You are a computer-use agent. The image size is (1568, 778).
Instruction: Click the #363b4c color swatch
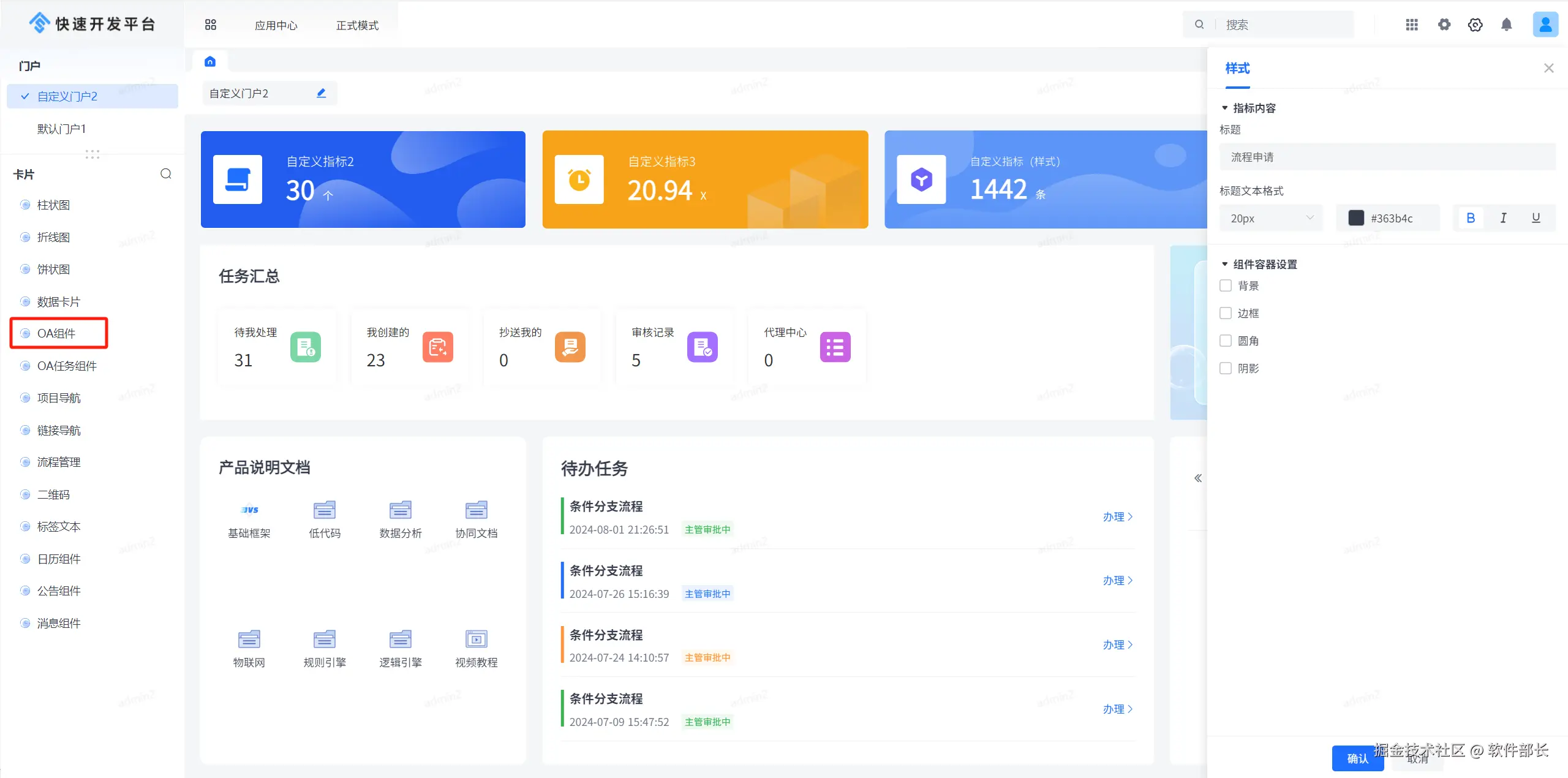point(1356,218)
